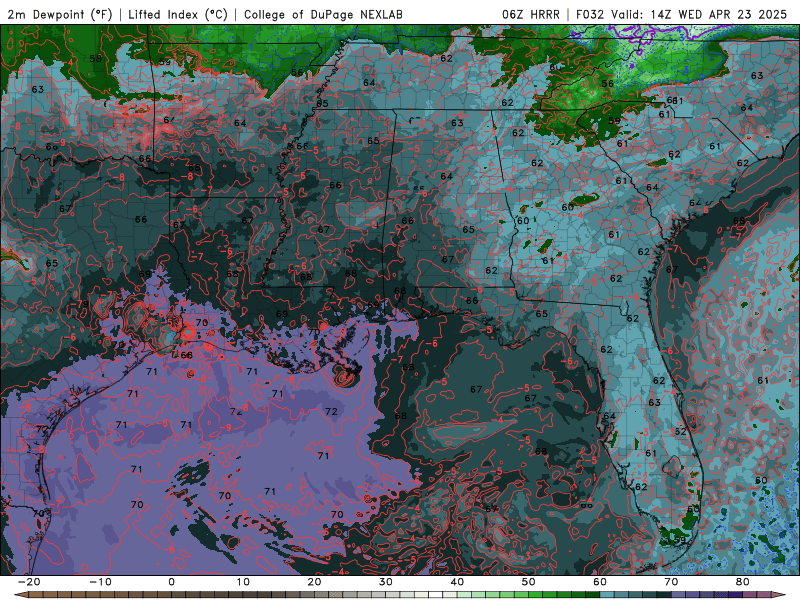The height and width of the screenshot is (600, 800).
Task: Click the '30' label on the color scale
Action: pyautogui.click(x=386, y=582)
